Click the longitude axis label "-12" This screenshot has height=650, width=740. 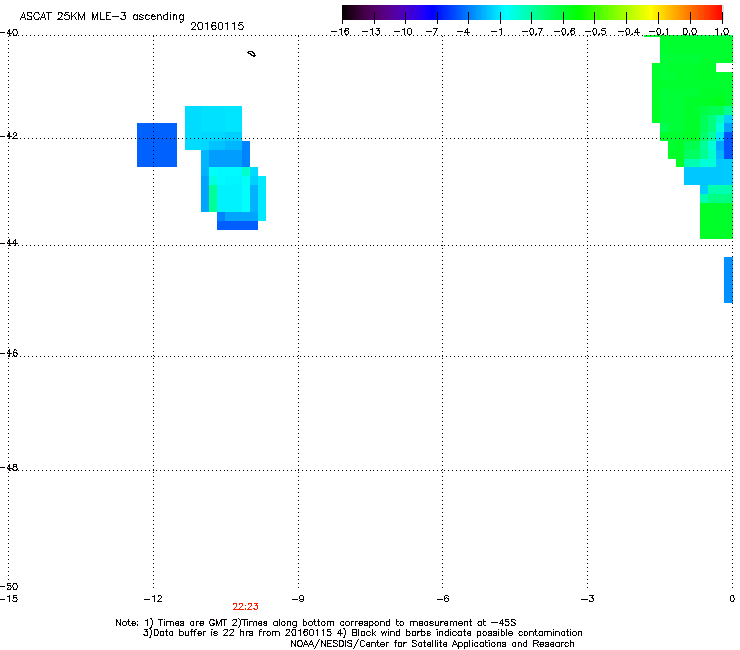[153, 599]
